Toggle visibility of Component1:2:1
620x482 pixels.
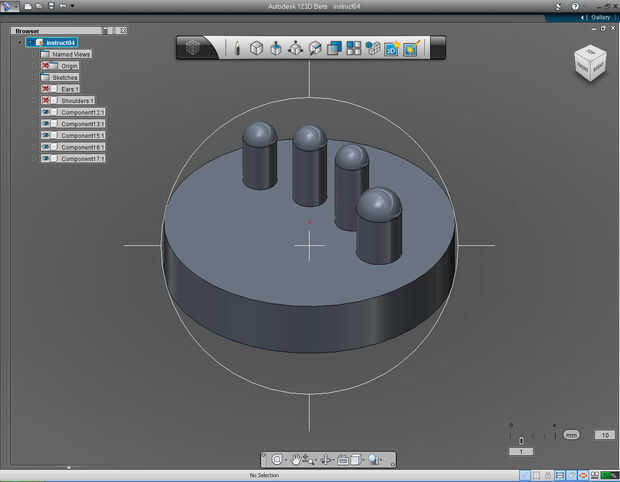point(46,112)
